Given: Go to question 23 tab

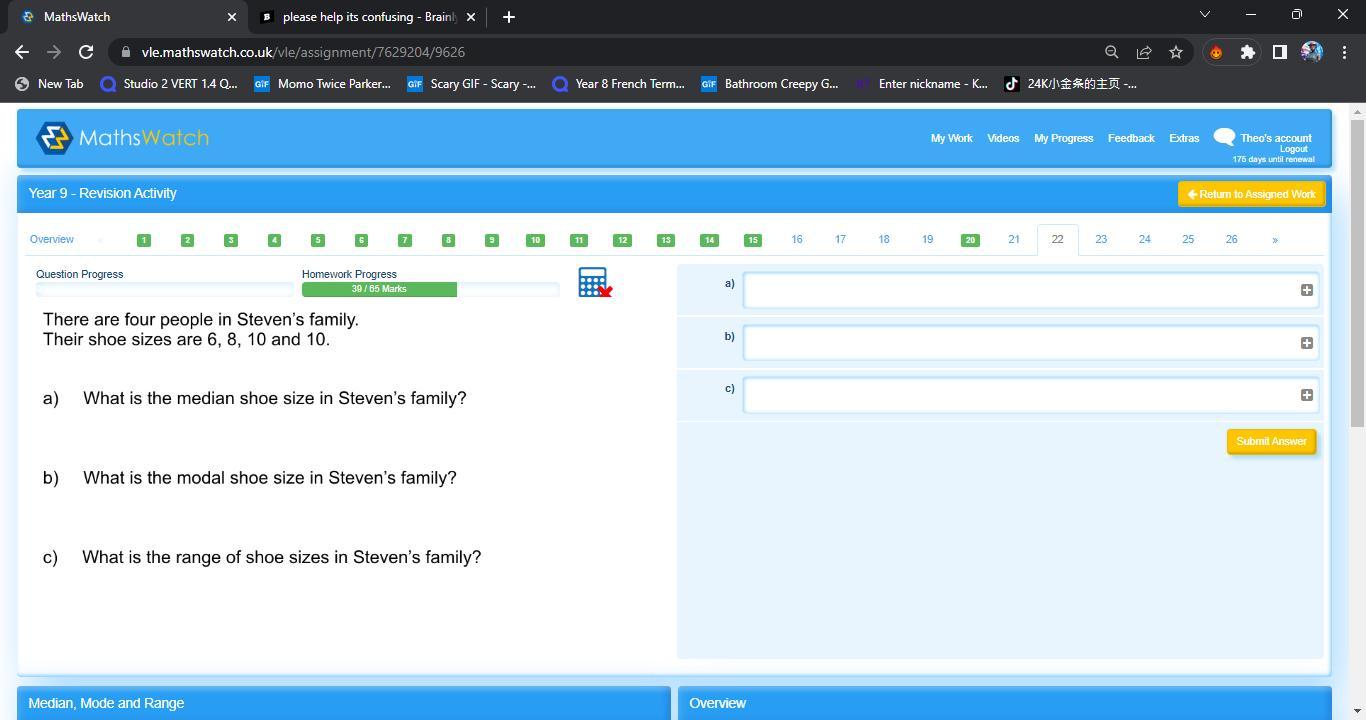Looking at the screenshot, I should [x=1100, y=240].
